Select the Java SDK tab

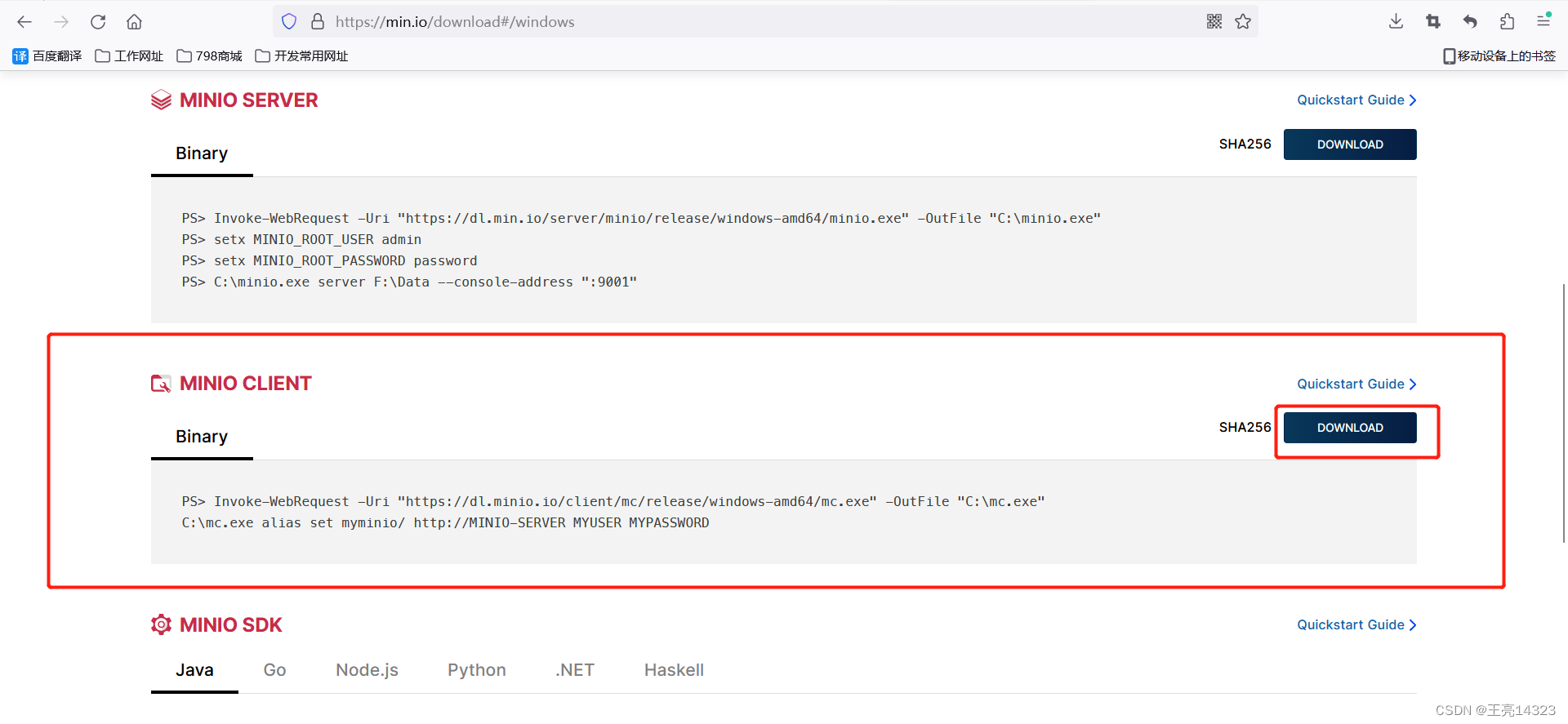[194, 670]
